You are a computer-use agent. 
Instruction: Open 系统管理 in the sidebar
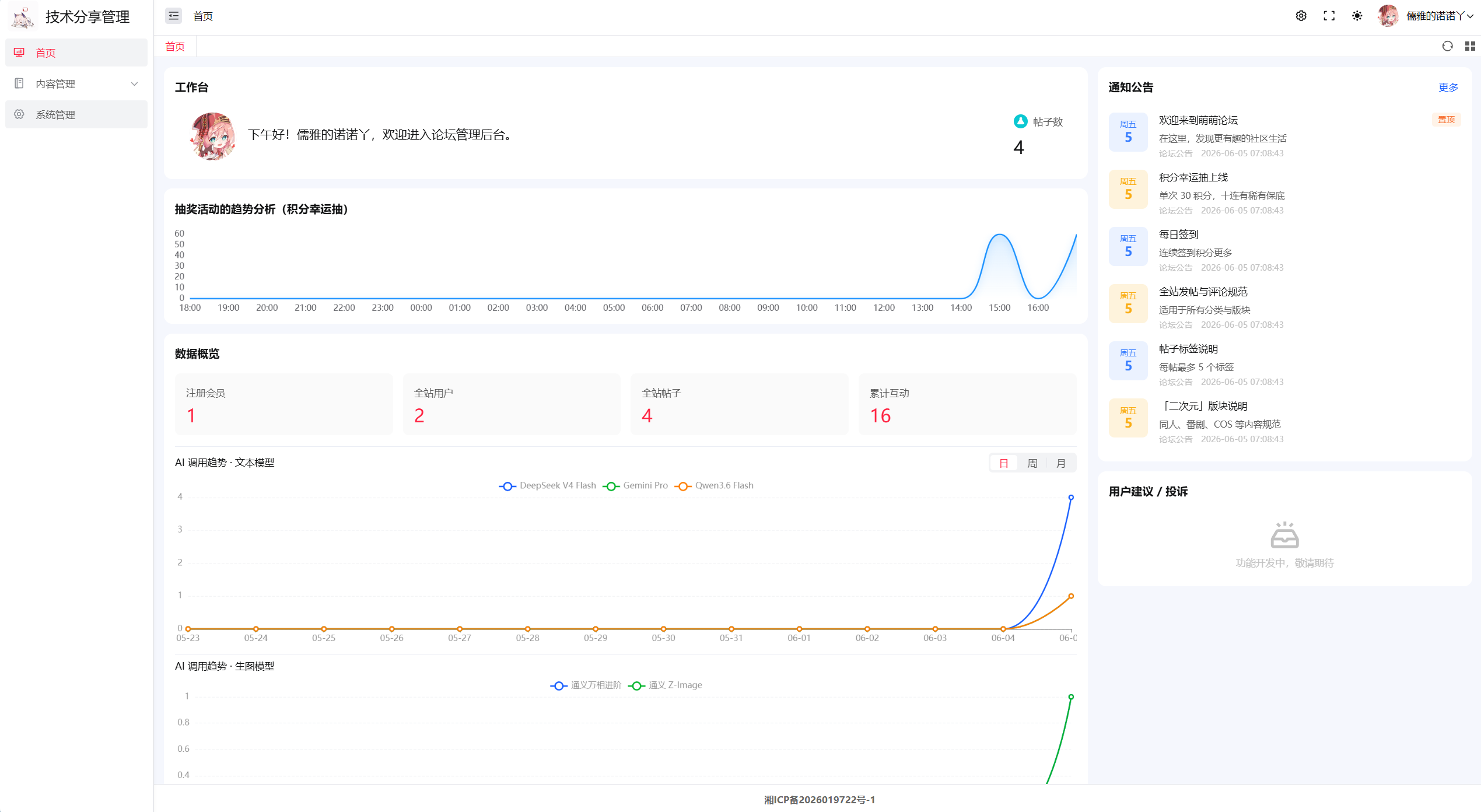76,114
